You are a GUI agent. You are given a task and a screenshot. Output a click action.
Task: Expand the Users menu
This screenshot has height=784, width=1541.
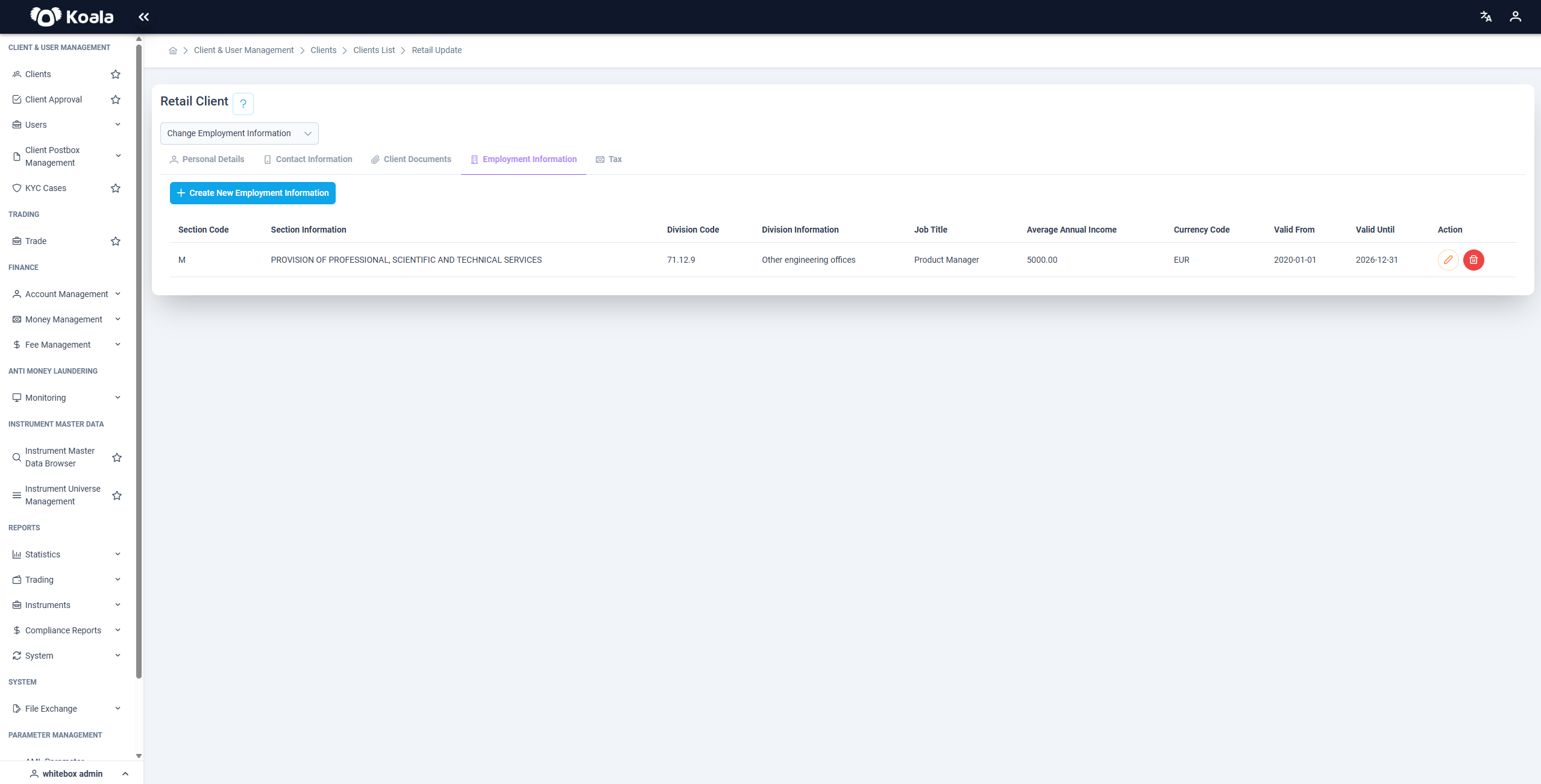point(66,125)
